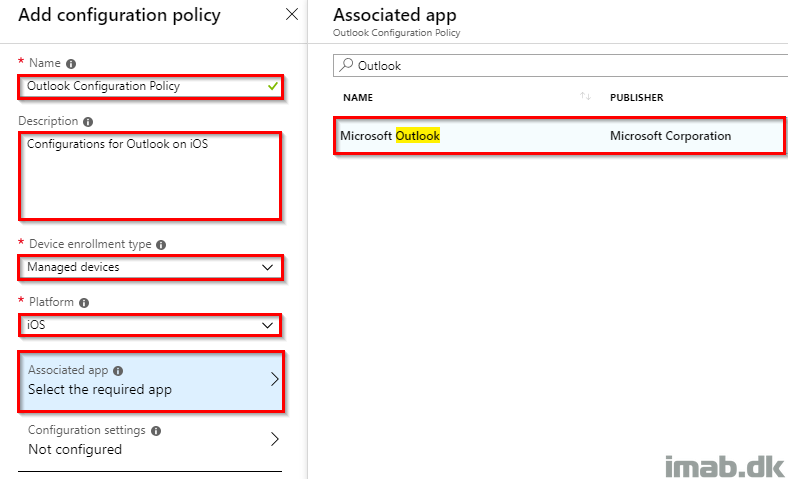This screenshot has width=788, height=479.
Task: Expand the Configuration settings chevron
Action: coord(274,439)
